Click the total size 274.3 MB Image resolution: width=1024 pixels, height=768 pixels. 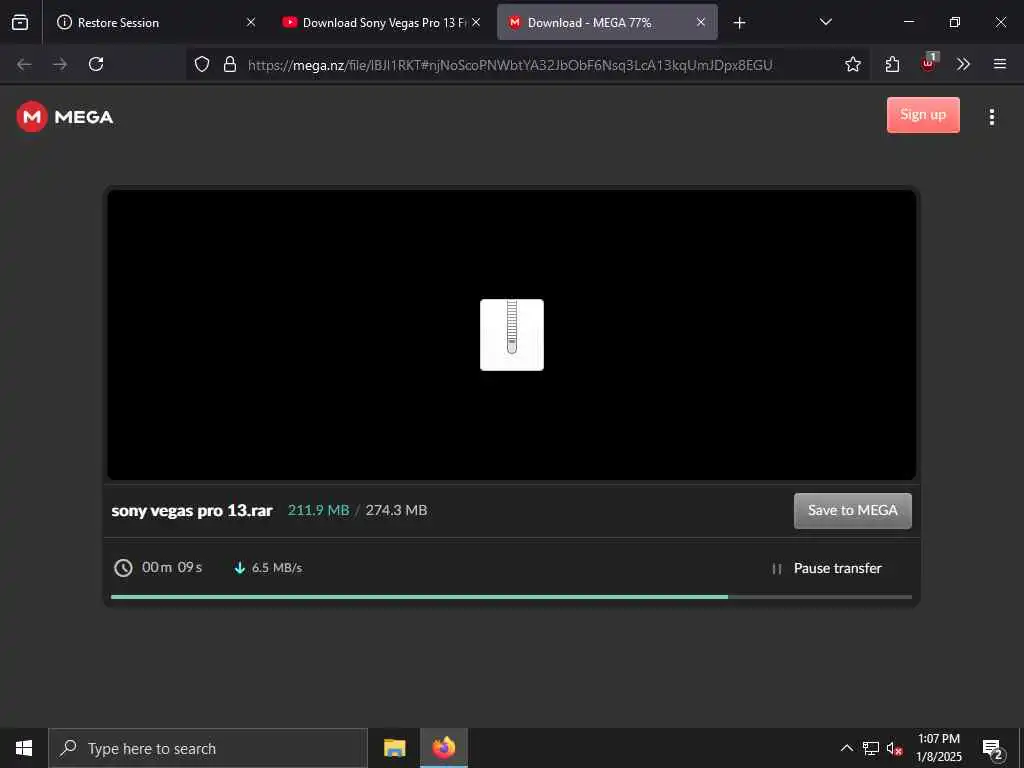coord(396,510)
